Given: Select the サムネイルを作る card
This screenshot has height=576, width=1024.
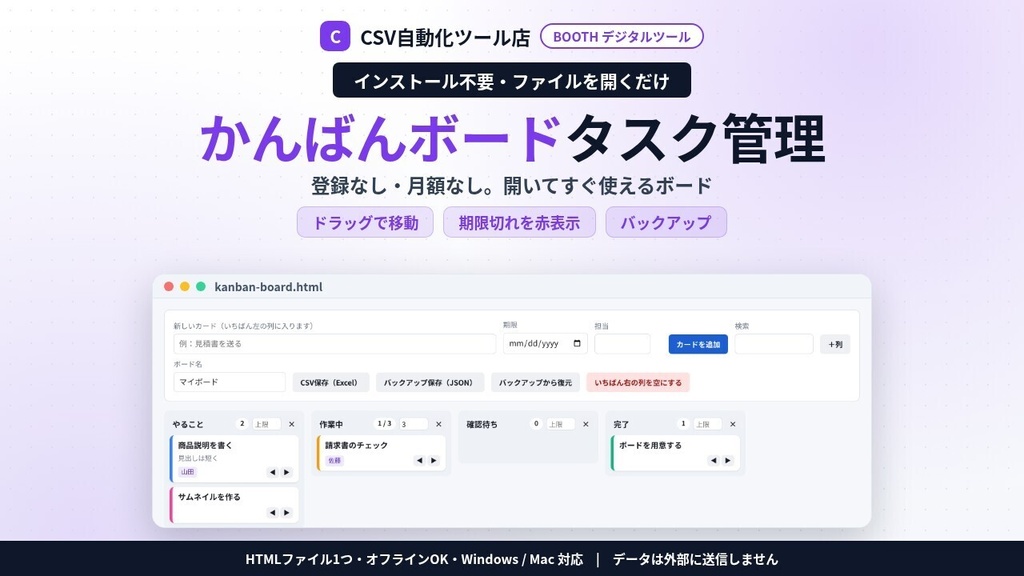Looking at the screenshot, I should coord(234,504).
